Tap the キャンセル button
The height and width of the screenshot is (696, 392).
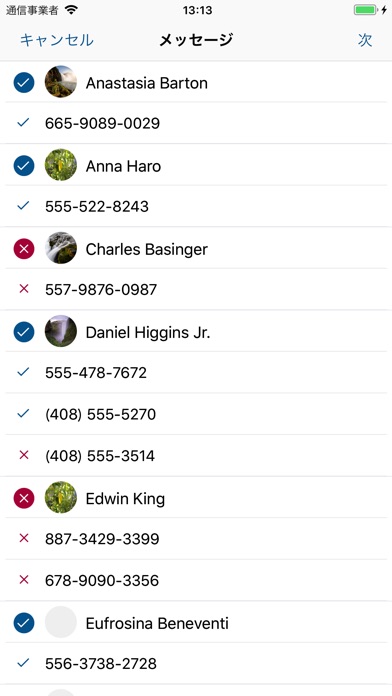pos(57,40)
